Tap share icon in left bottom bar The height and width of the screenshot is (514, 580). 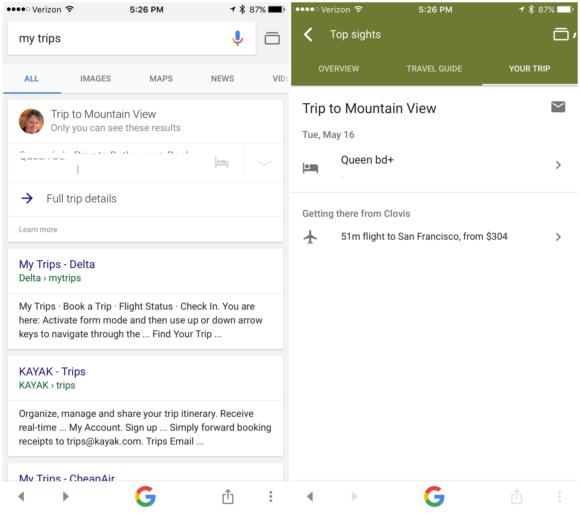tap(228, 496)
